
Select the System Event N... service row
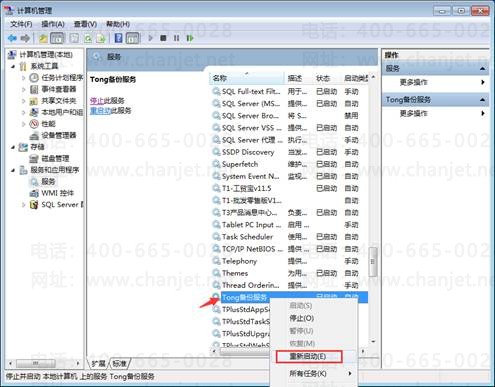[289, 176]
